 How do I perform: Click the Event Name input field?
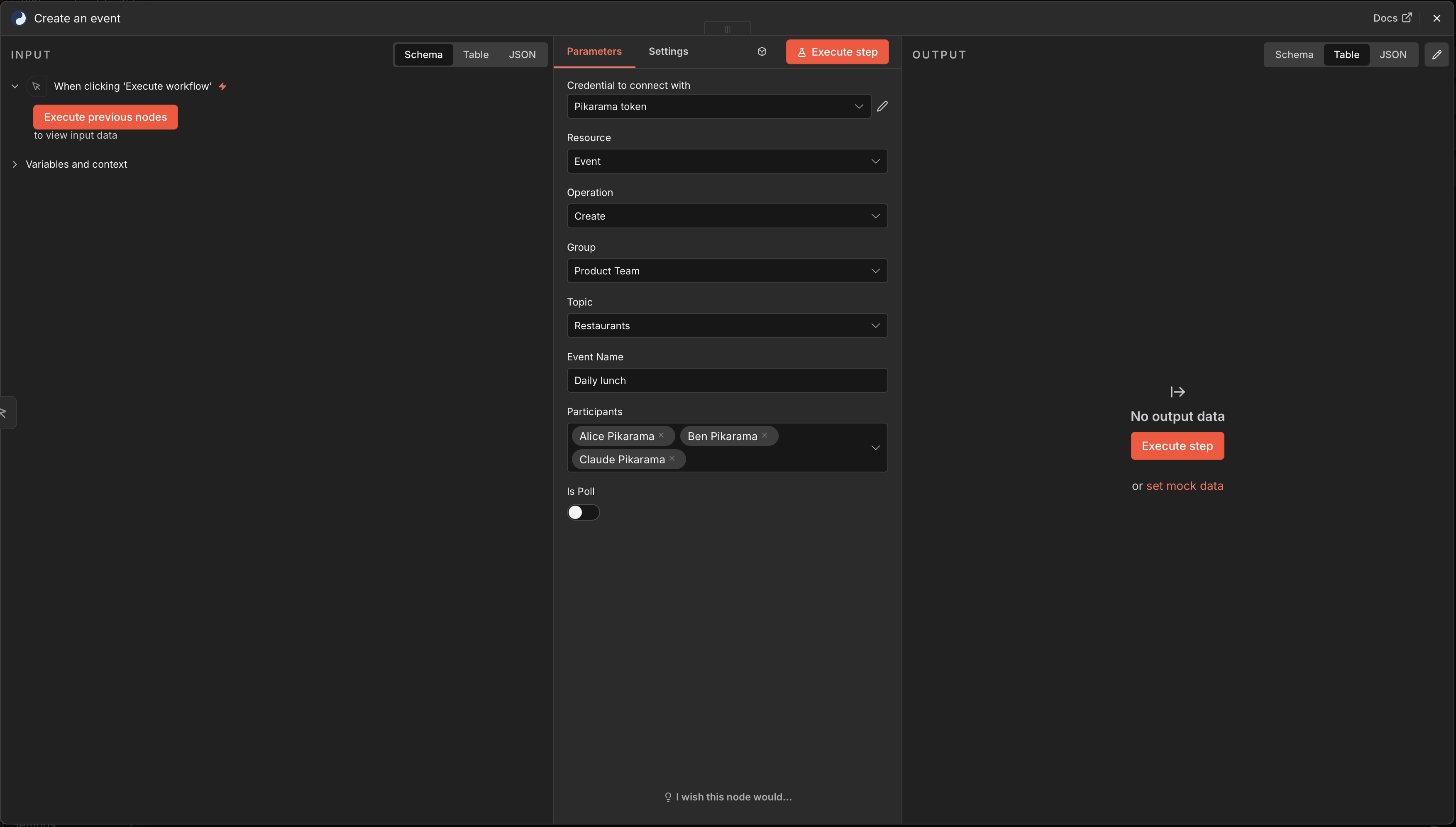point(727,381)
